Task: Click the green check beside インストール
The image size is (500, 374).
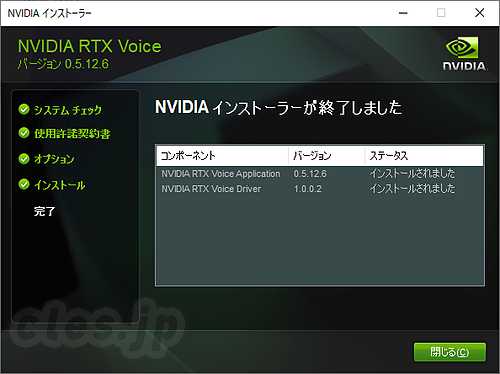Action: (x=24, y=184)
